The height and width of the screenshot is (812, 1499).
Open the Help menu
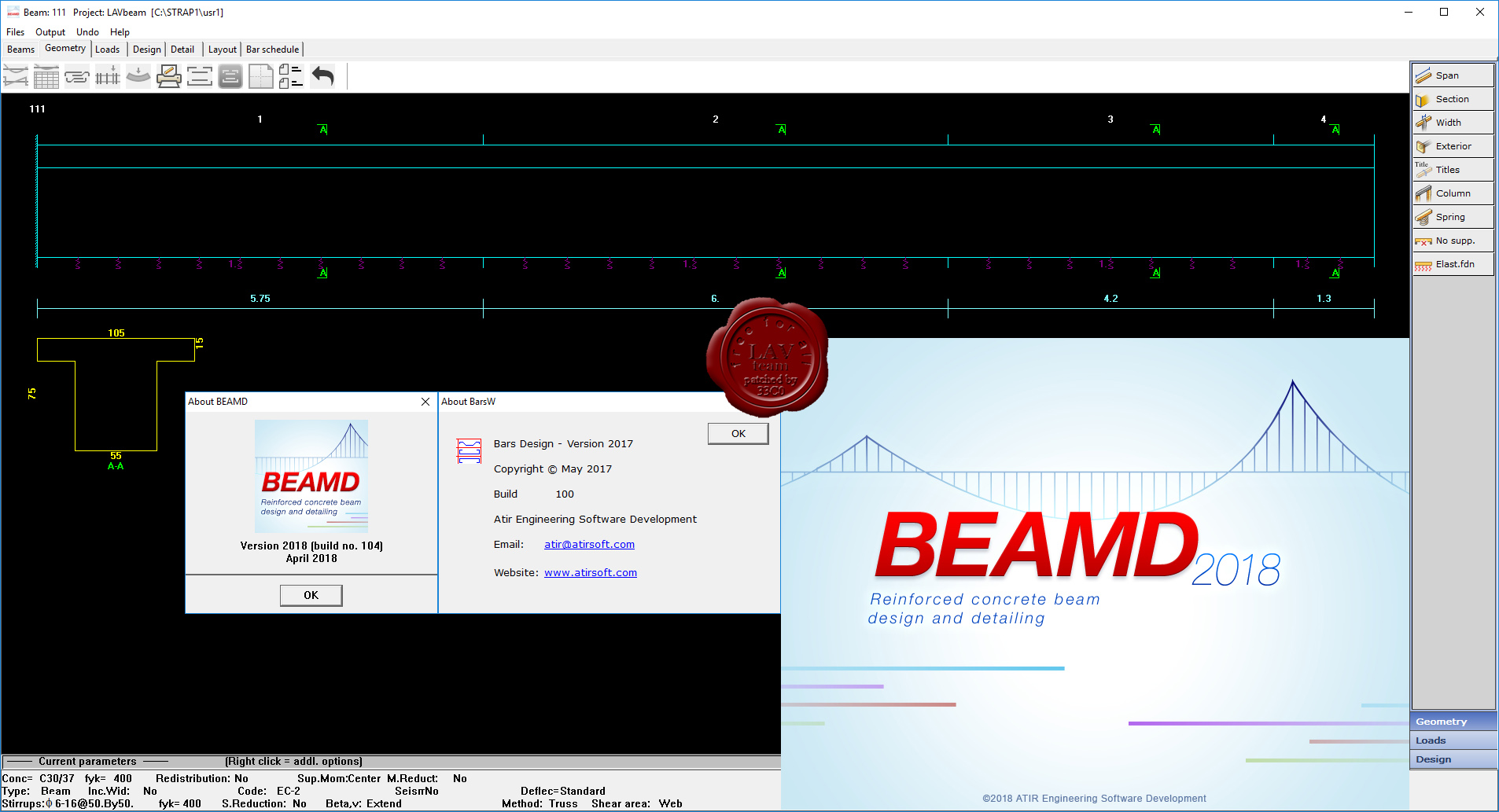coord(120,32)
